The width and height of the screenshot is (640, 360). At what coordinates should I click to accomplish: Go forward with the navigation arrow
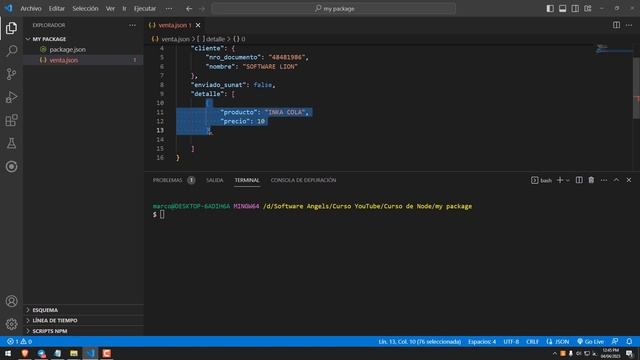pyautogui.click(x=202, y=9)
